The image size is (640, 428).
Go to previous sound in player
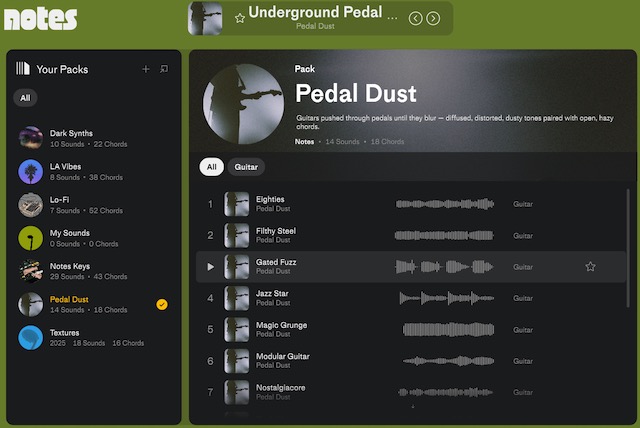pyautogui.click(x=416, y=18)
